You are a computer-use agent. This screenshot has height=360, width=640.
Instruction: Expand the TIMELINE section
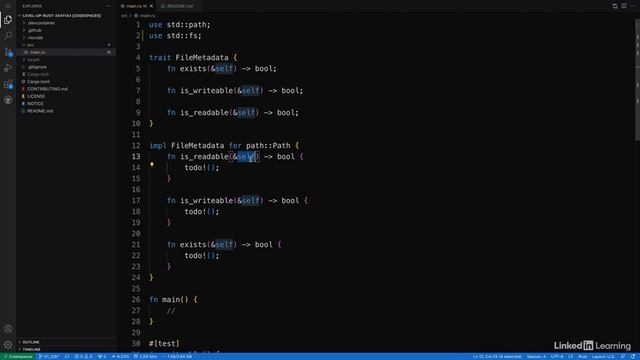(31, 349)
